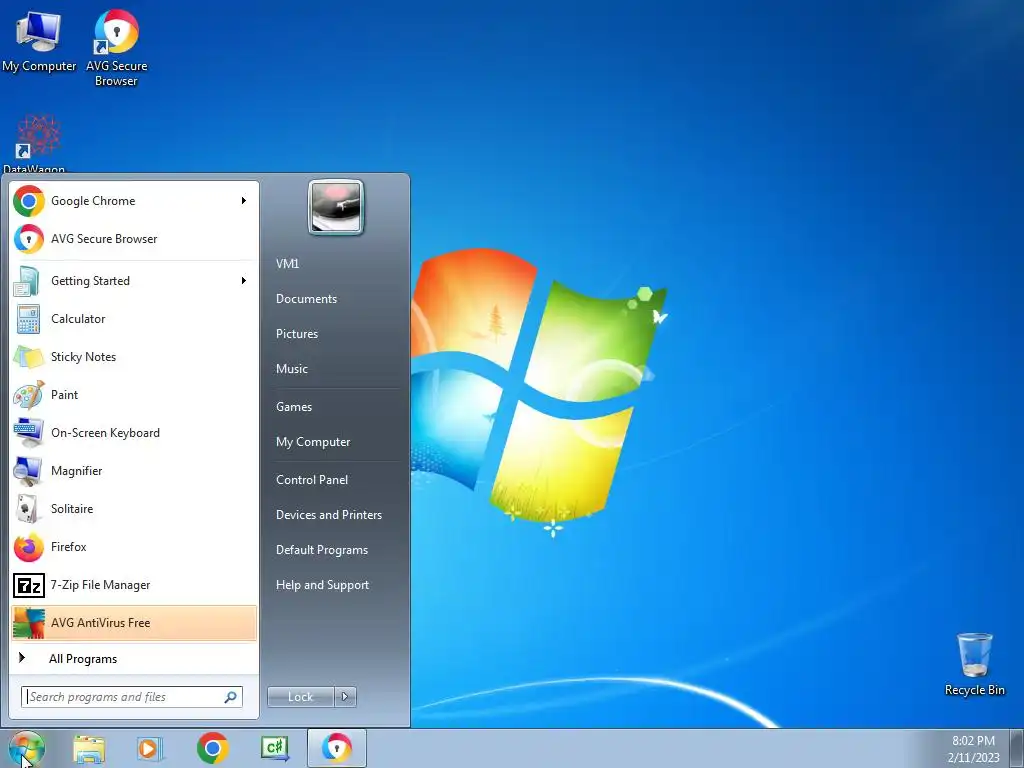The height and width of the screenshot is (768, 1024).
Task: Open the Getting Started icon
Action: (x=27, y=281)
